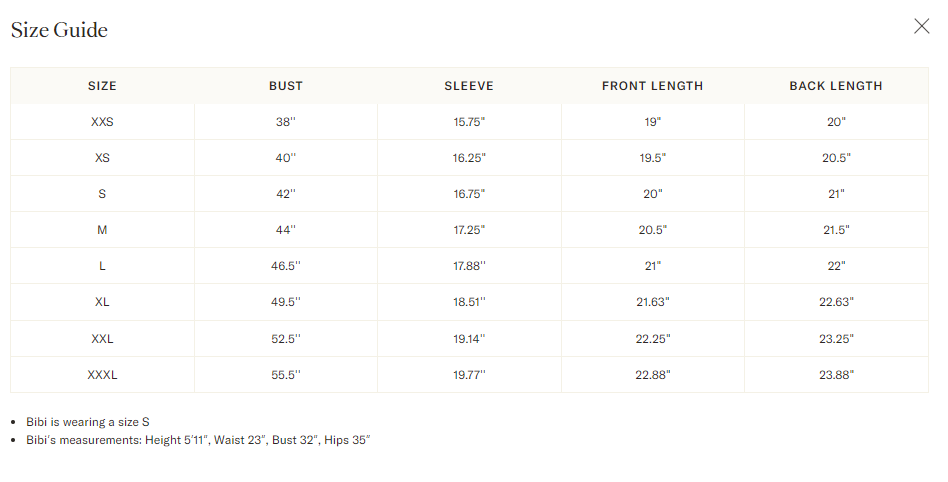
Task: Click the FRONT LENGTH column header
Action: [652, 86]
